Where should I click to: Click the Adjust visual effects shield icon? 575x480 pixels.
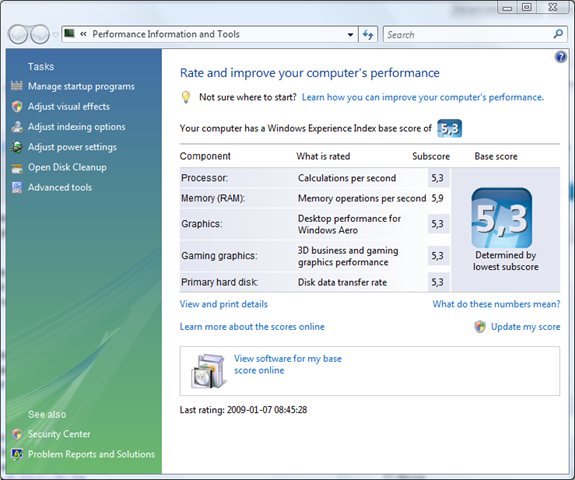pyautogui.click(x=17, y=106)
